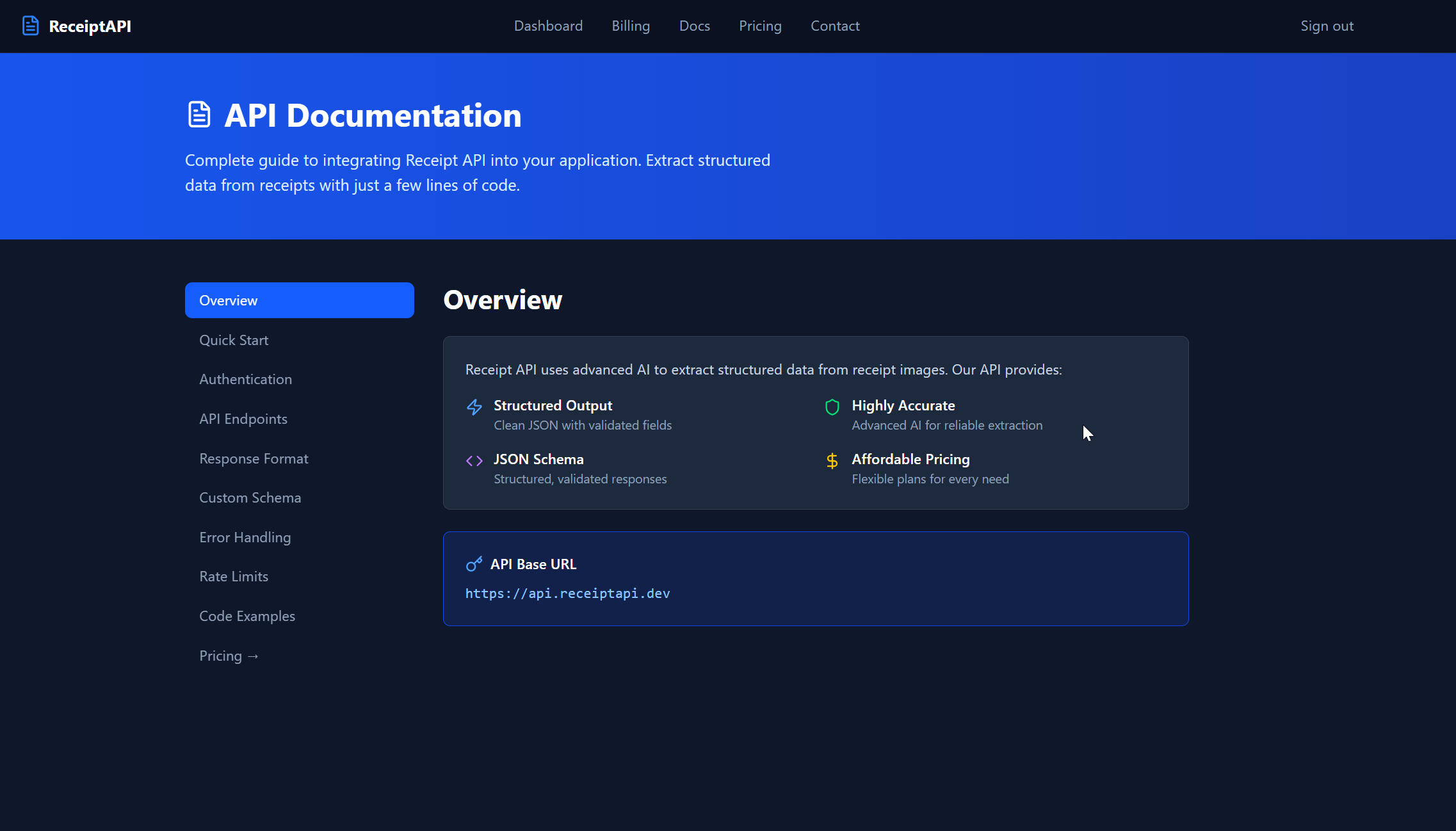The height and width of the screenshot is (831, 1456).
Task: Switch to the Authentication section
Action: pyautogui.click(x=245, y=379)
